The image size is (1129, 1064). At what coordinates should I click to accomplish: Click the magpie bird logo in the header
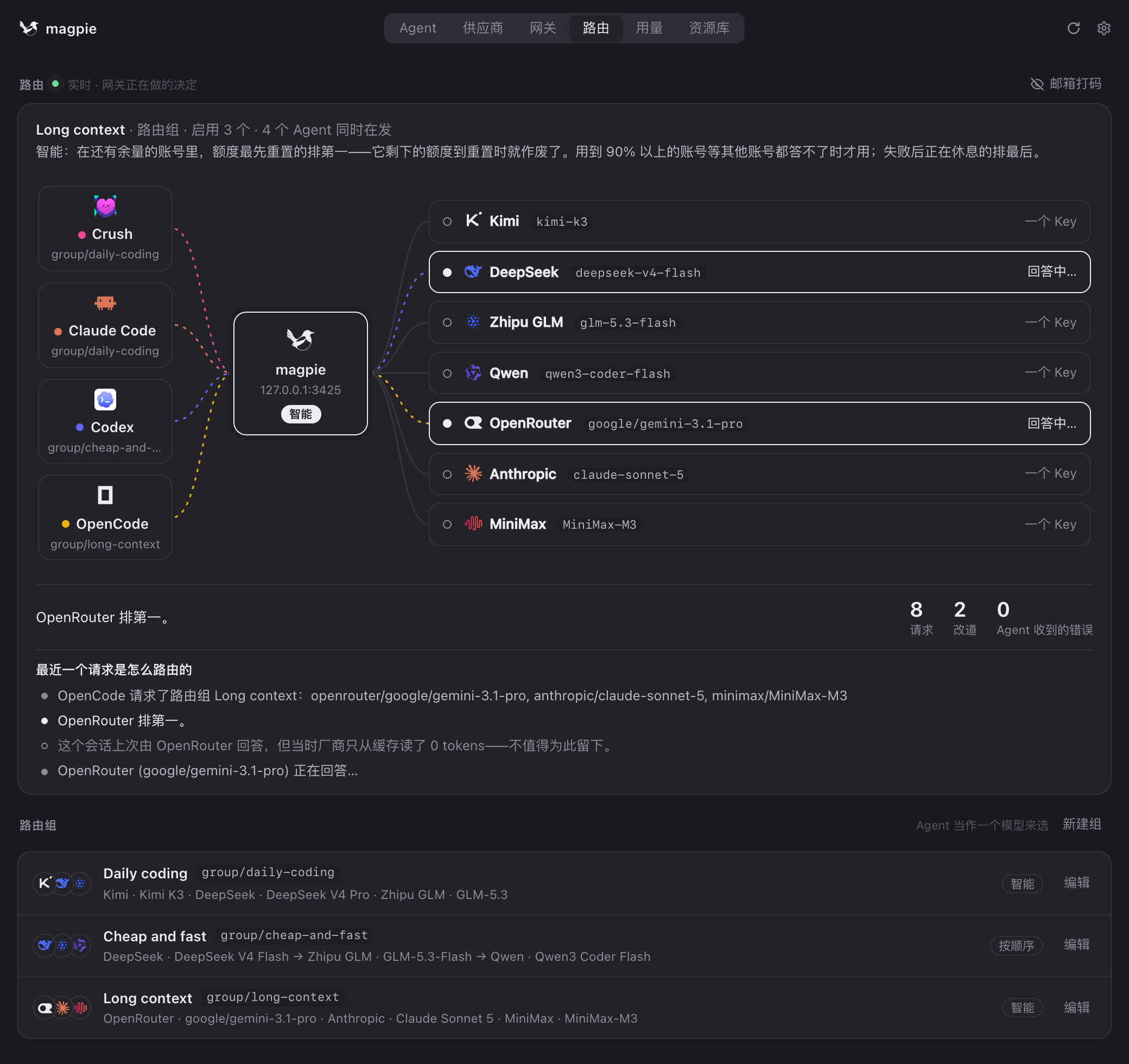[x=29, y=28]
